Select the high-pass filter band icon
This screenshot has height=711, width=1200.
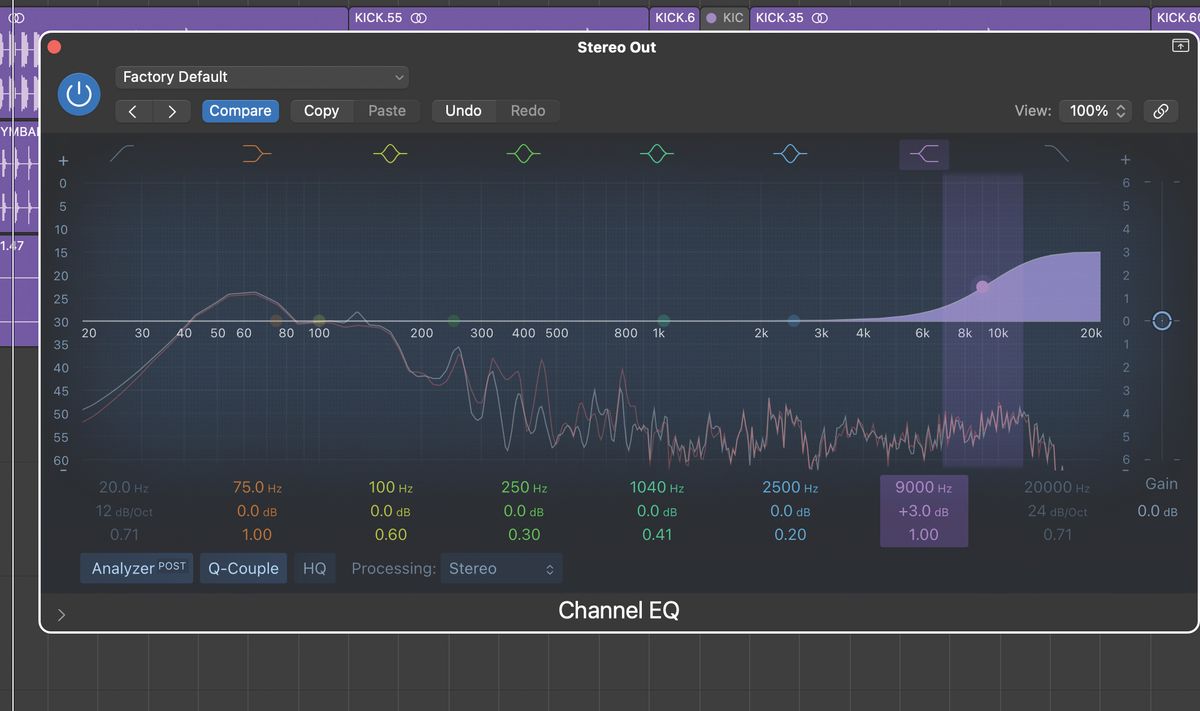pyautogui.click(x=122, y=153)
